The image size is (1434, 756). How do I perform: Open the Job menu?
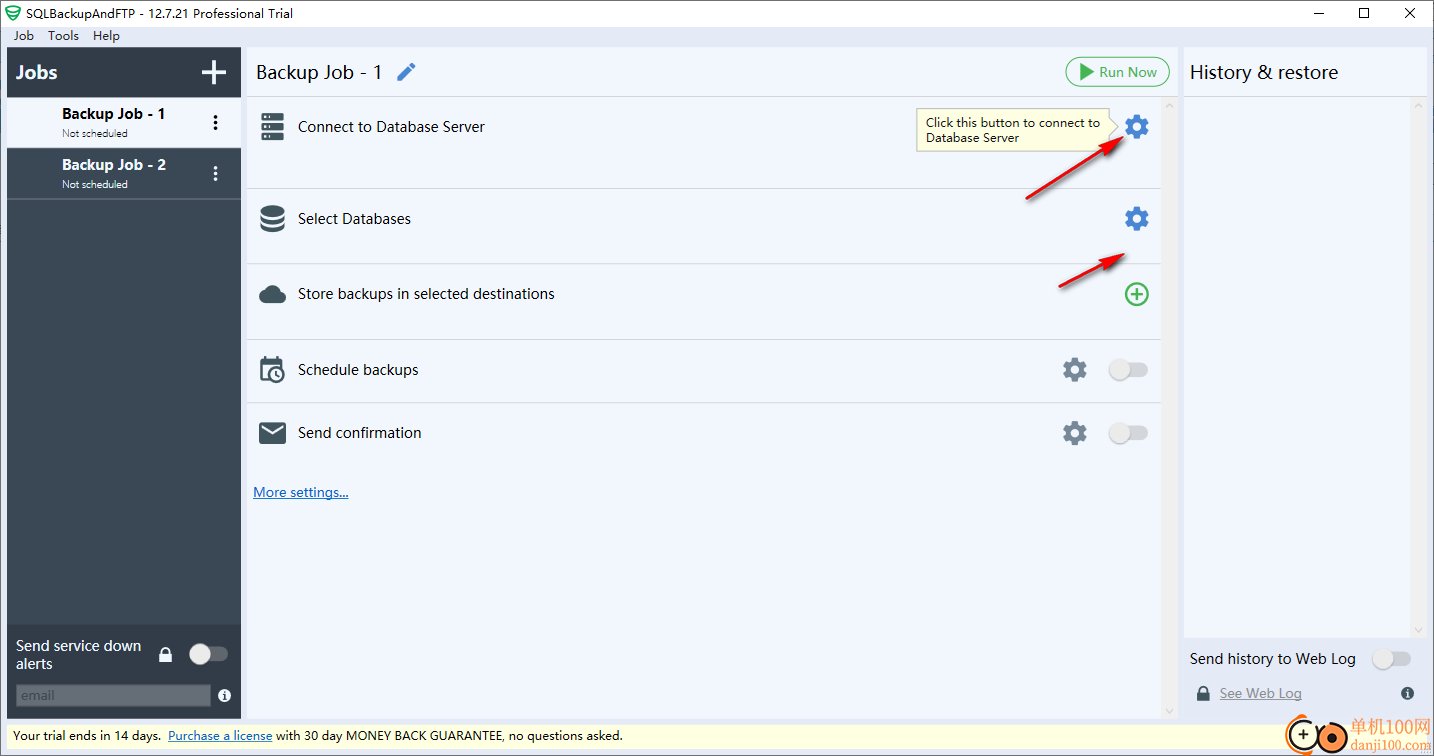click(24, 35)
